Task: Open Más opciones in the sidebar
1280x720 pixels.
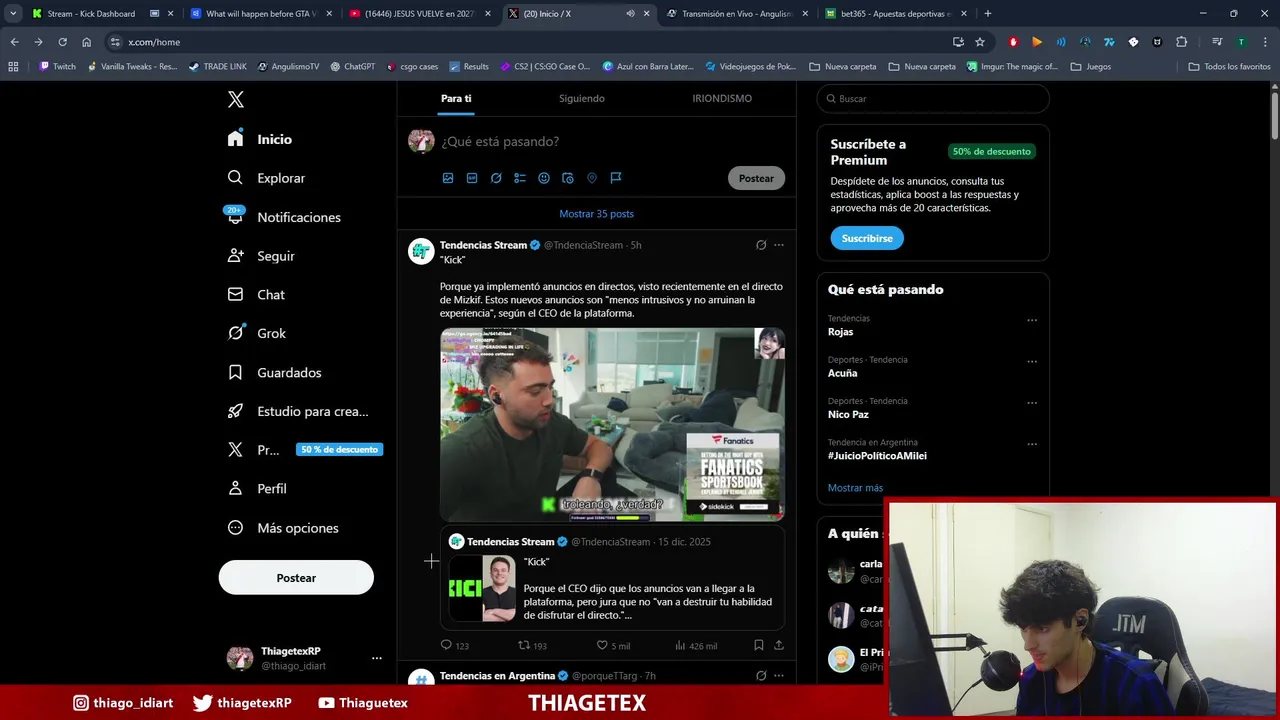Action: (283, 528)
